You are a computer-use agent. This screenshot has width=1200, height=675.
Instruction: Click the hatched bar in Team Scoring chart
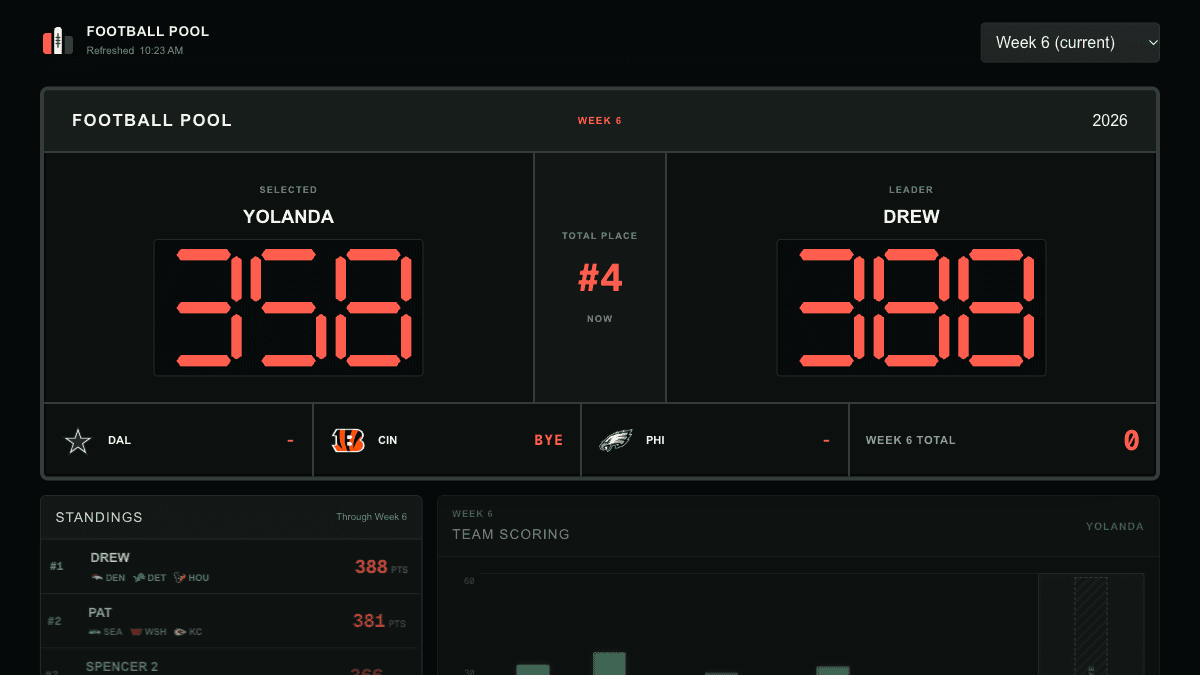coord(1091,626)
